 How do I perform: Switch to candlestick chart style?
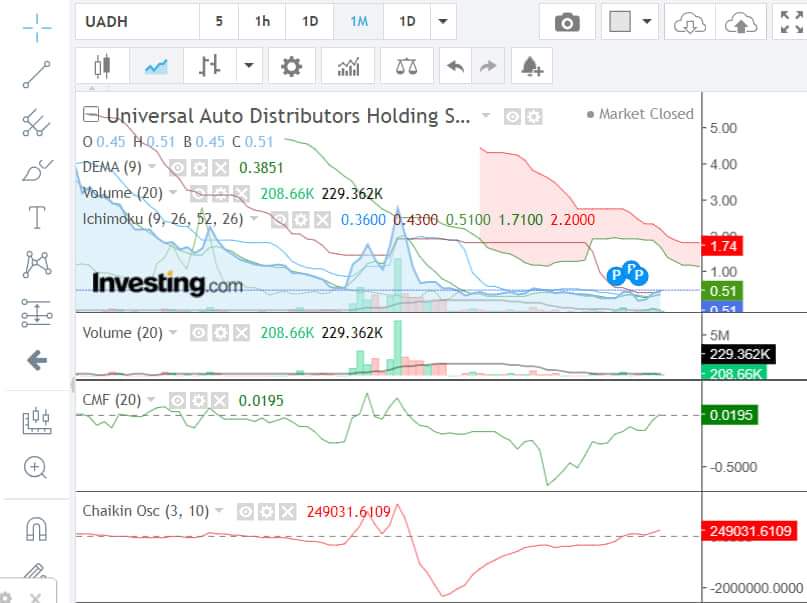102,66
